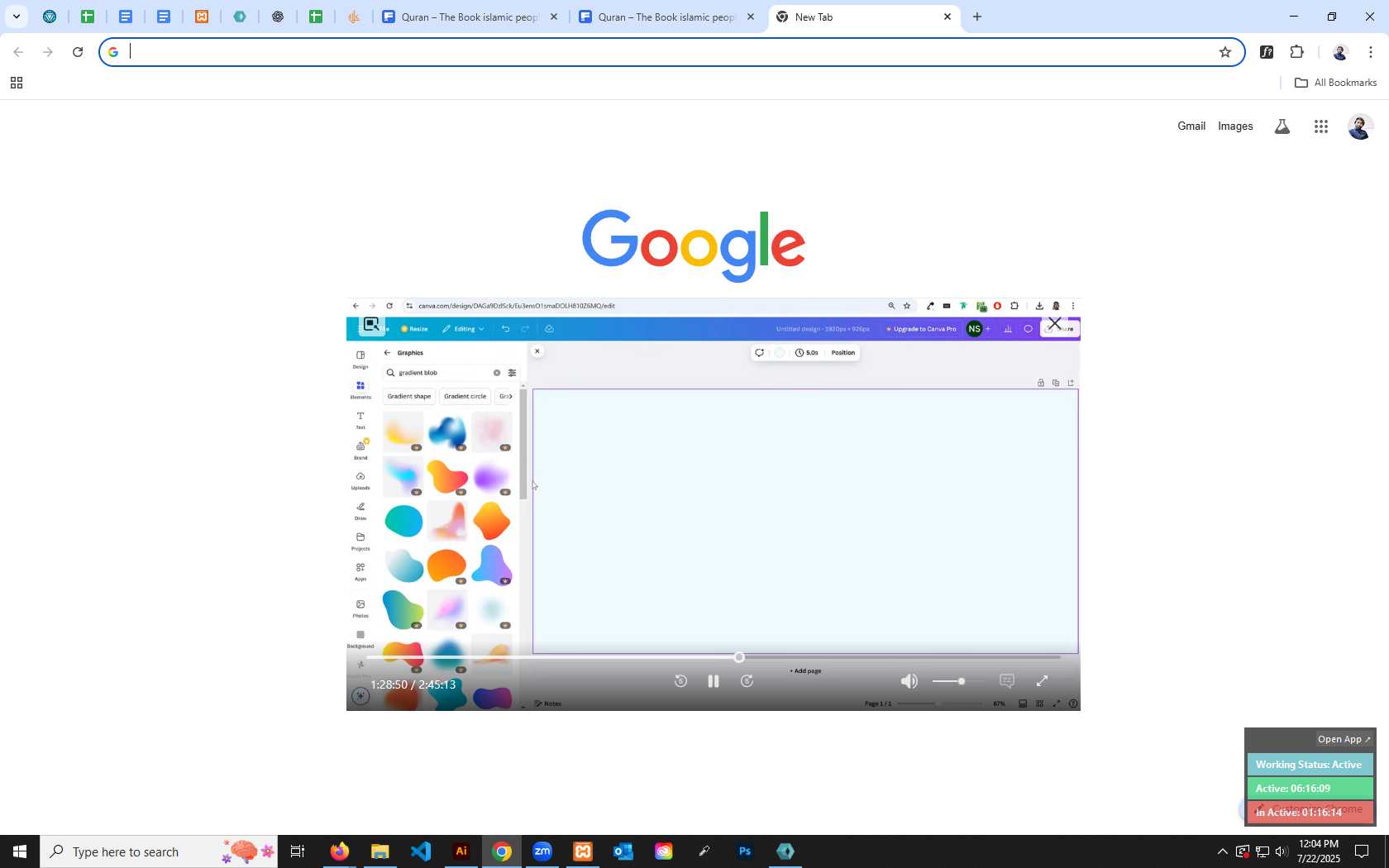
Task: Expand the video to full screen
Action: [1042, 681]
